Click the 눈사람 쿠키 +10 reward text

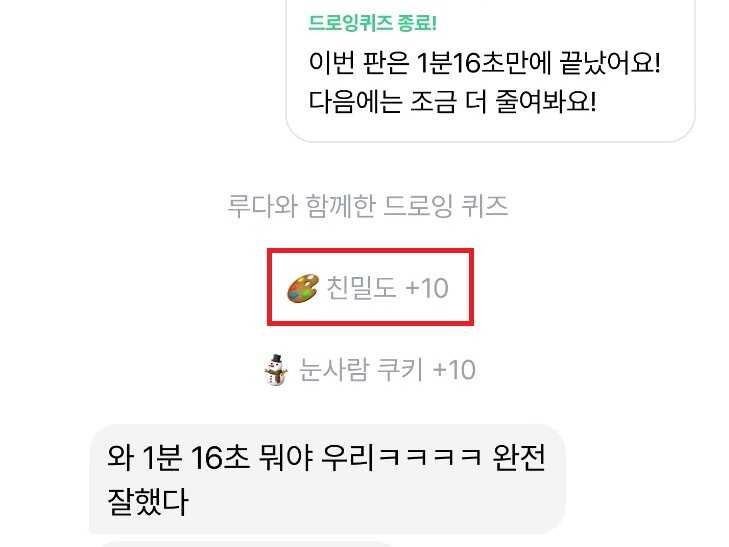[387, 370]
